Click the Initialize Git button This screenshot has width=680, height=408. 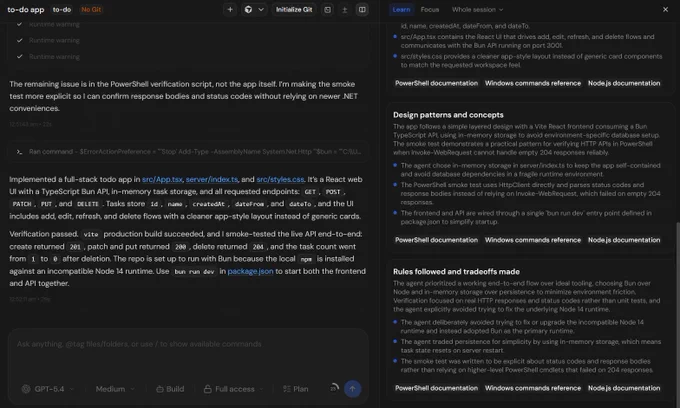point(294,10)
